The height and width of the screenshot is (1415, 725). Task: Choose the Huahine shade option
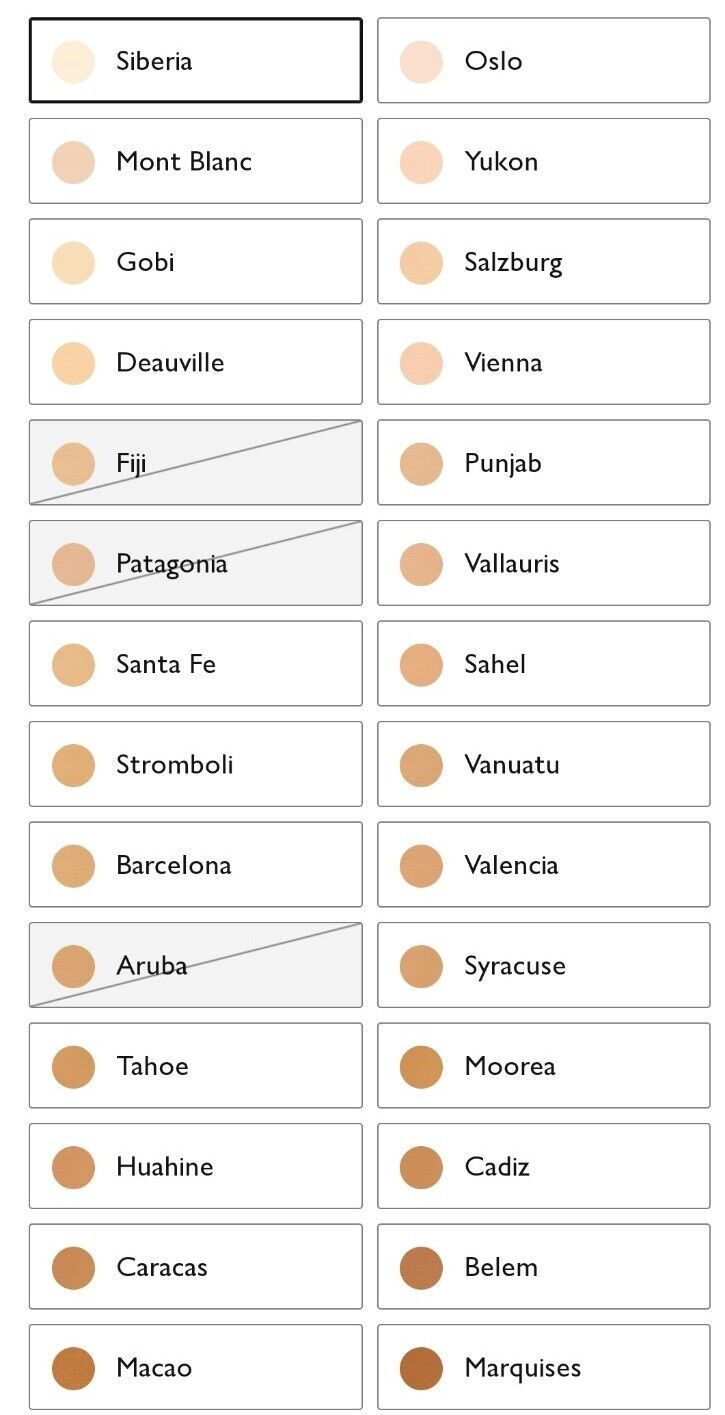195,1166
